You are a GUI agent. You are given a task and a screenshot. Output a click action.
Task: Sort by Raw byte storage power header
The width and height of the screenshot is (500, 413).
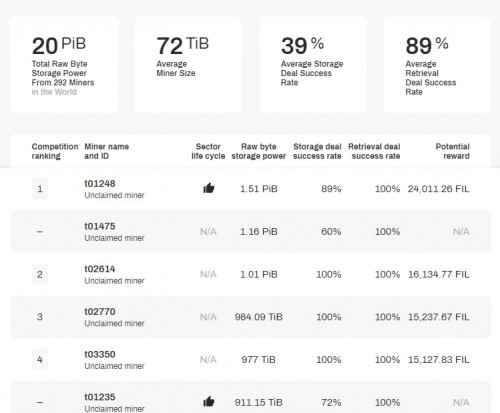(259, 151)
